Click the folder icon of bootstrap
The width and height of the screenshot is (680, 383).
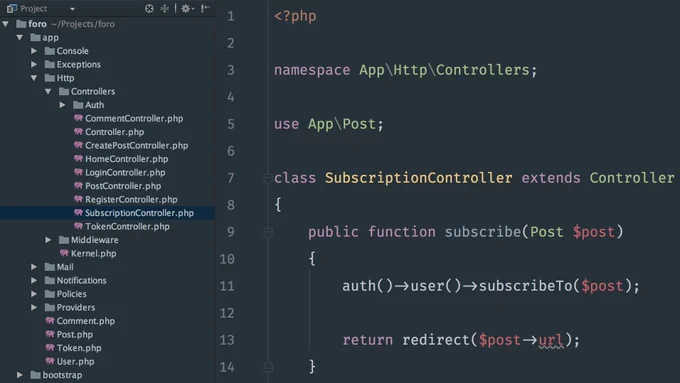(36, 374)
